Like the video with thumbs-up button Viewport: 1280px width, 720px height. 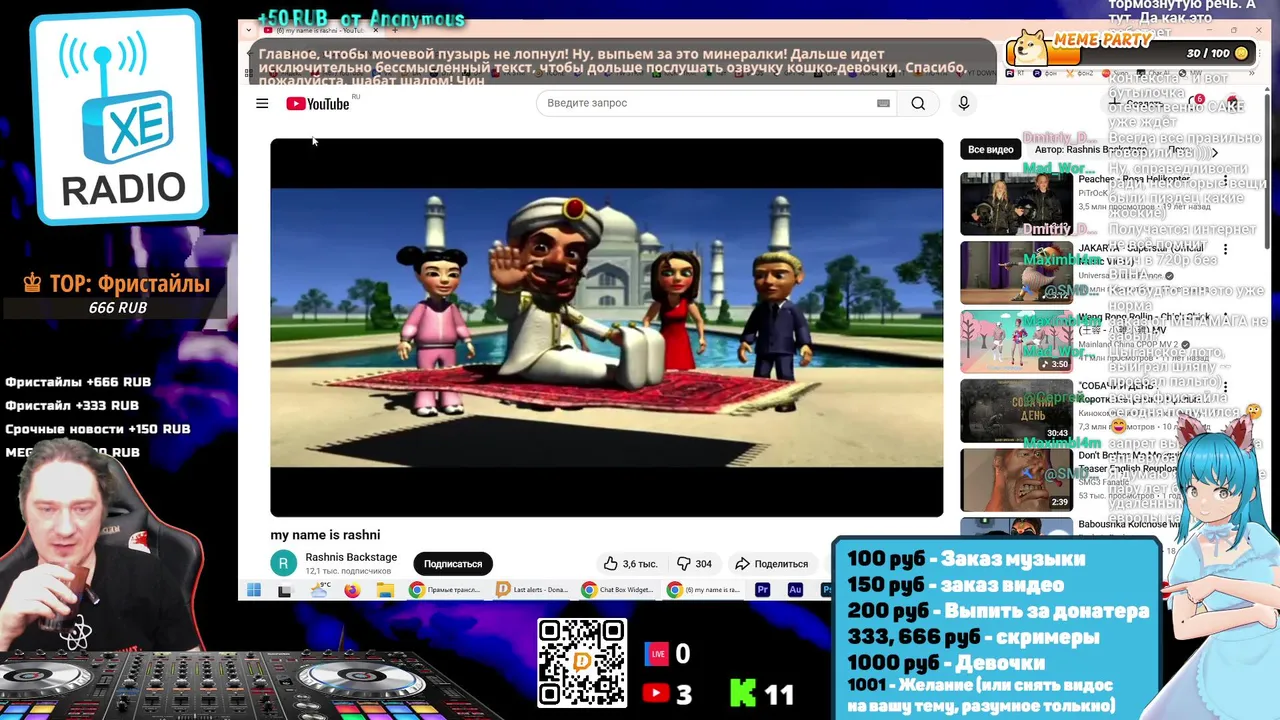[x=631, y=564]
